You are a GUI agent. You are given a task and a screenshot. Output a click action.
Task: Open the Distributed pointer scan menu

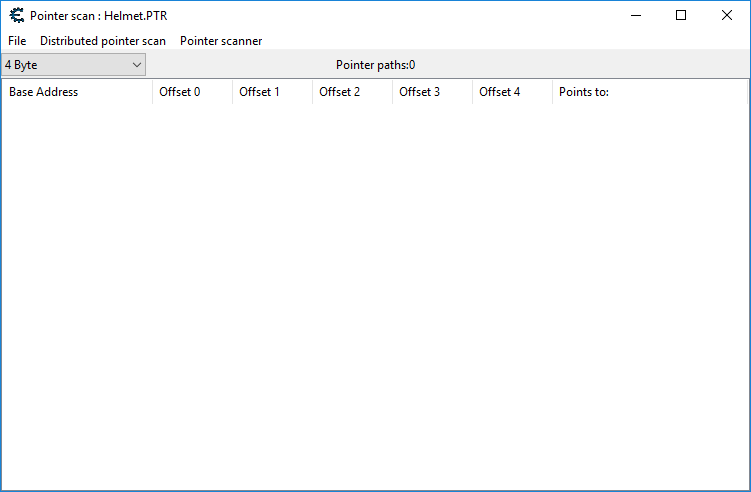(x=103, y=41)
